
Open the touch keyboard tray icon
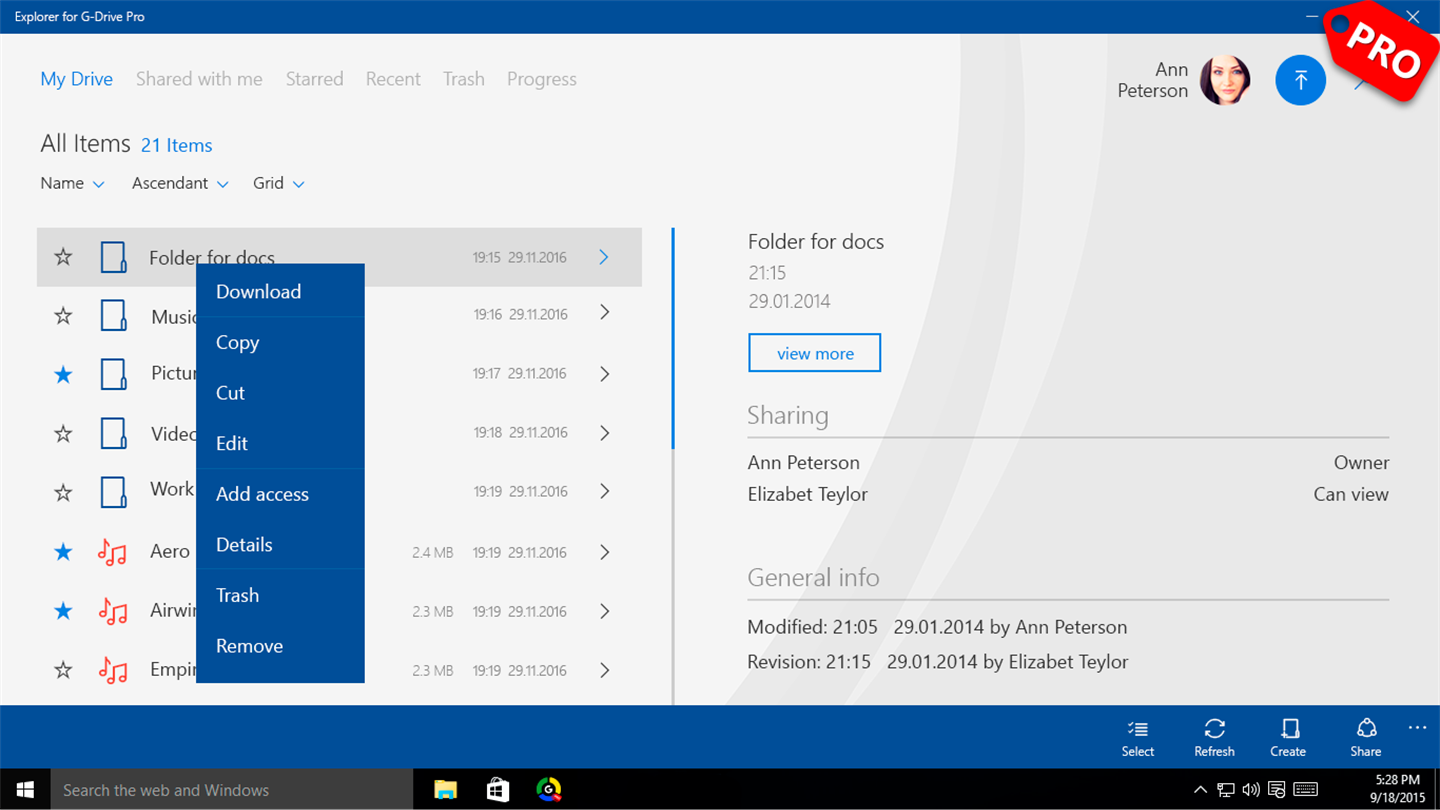pyautogui.click(x=1305, y=790)
